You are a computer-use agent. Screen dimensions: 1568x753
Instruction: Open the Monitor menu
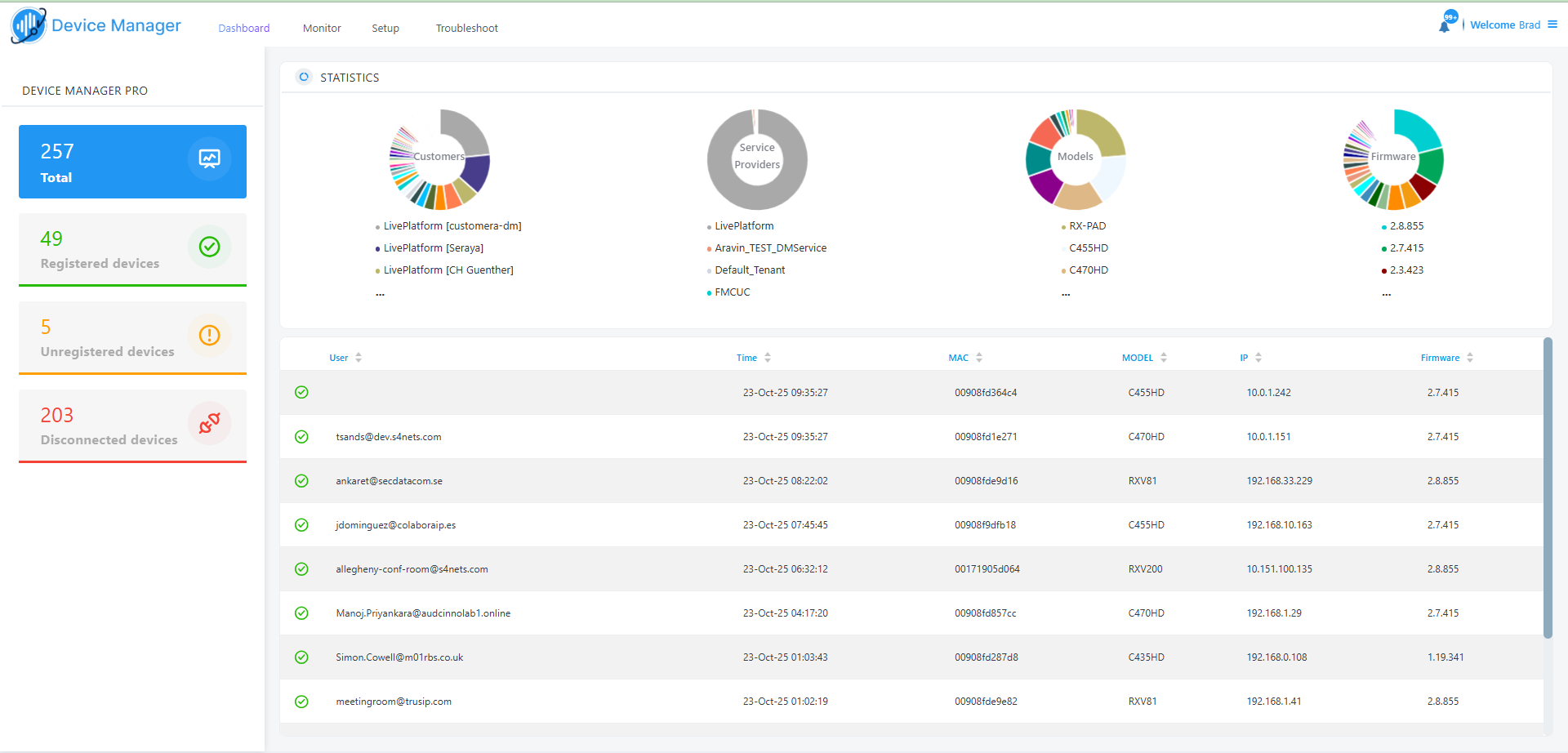[322, 29]
